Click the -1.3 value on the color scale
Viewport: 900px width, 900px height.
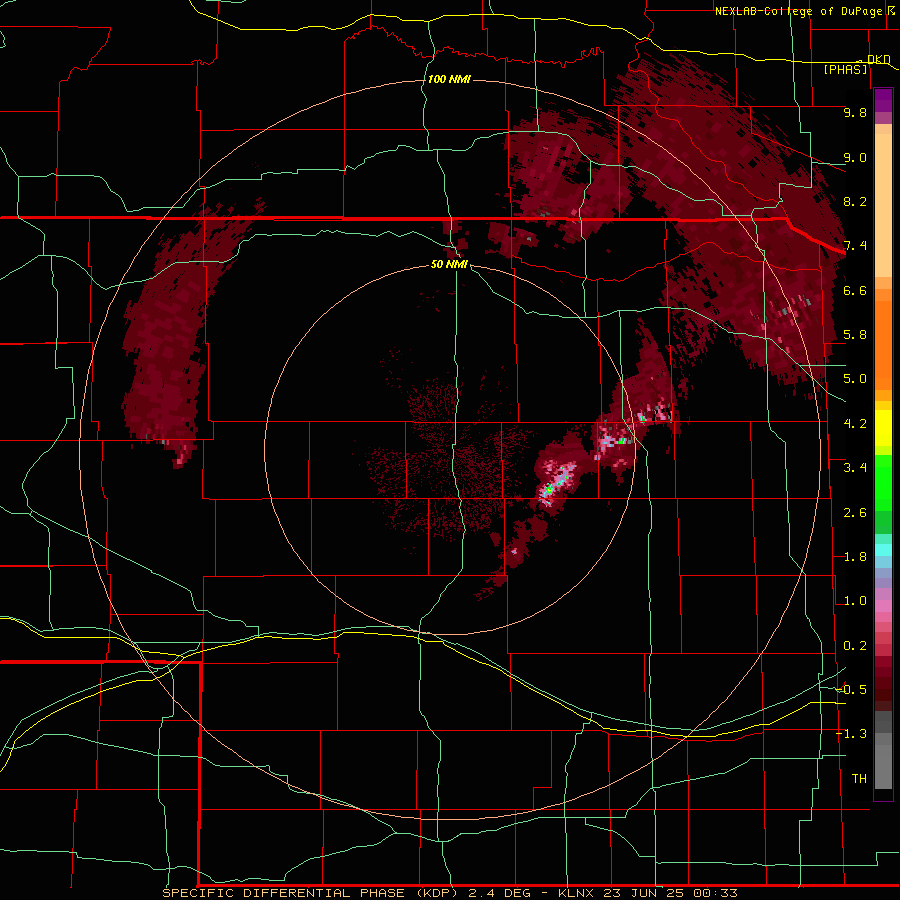pos(852,734)
